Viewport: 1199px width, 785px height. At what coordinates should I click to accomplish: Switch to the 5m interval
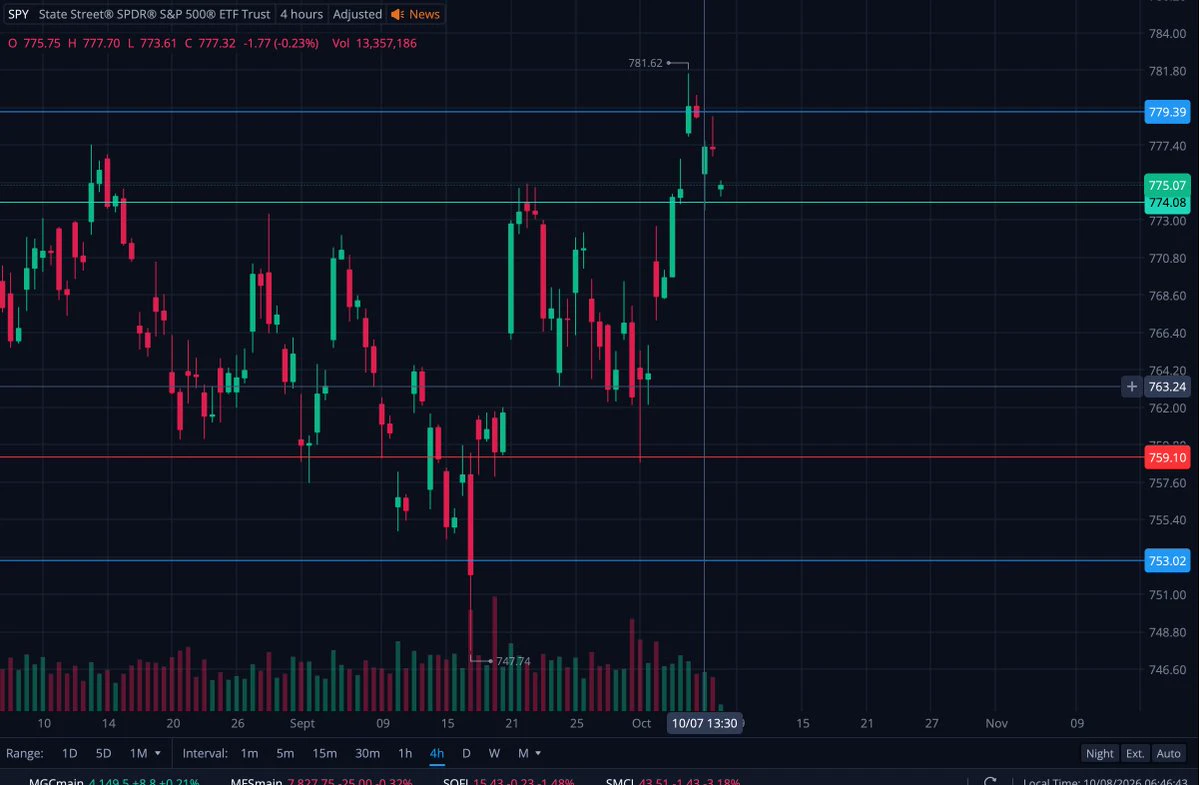[x=285, y=754]
